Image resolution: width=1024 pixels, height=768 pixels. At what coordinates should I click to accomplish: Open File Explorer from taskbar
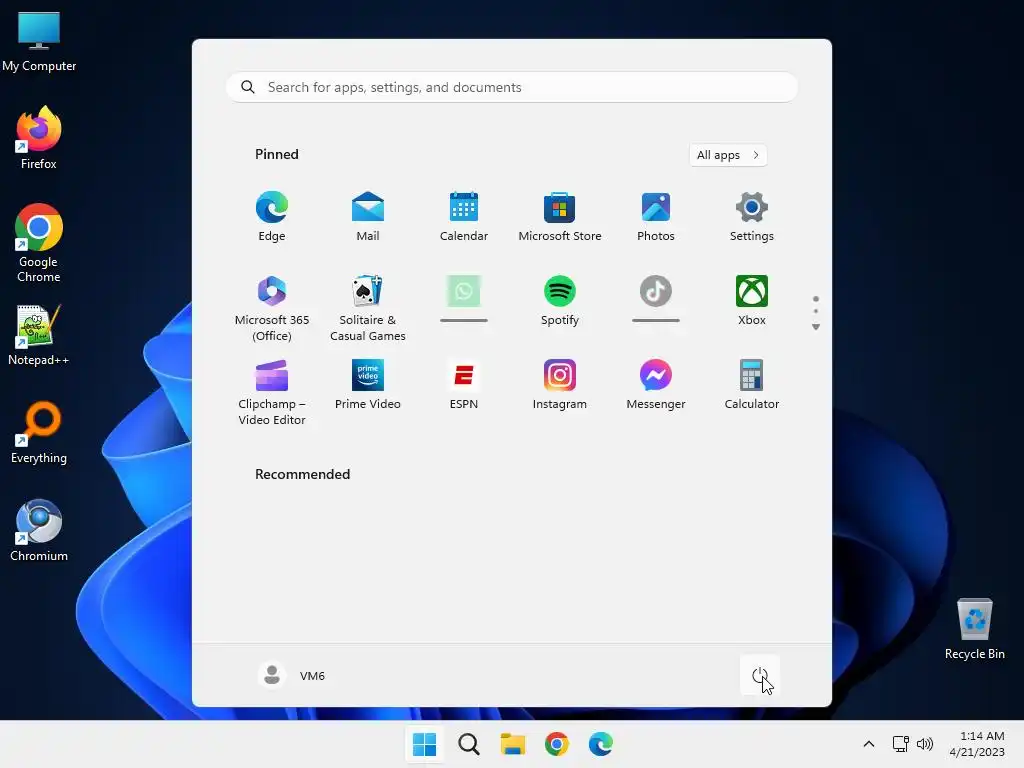tap(513, 744)
